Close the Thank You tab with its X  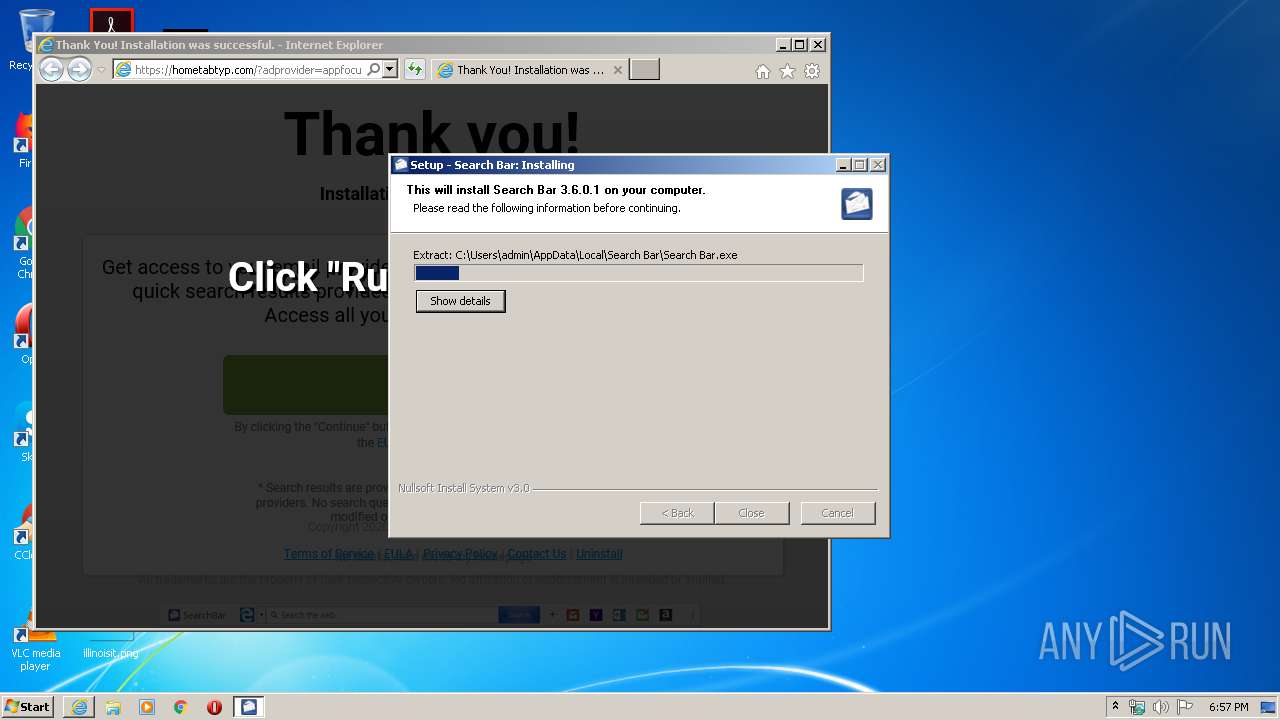click(x=618, y=70)
